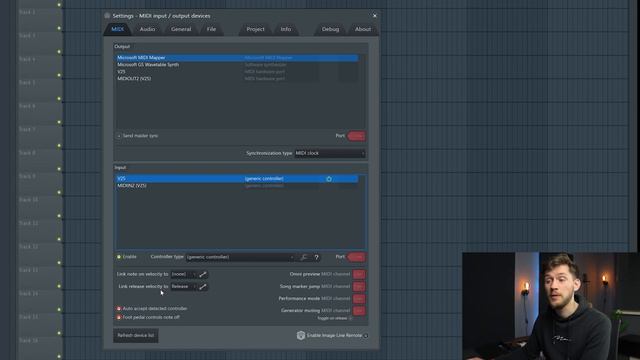Select Microsoft MIDI Mapper output device
The width and height of the screenshot is (640, 360).
pos(237,58)
